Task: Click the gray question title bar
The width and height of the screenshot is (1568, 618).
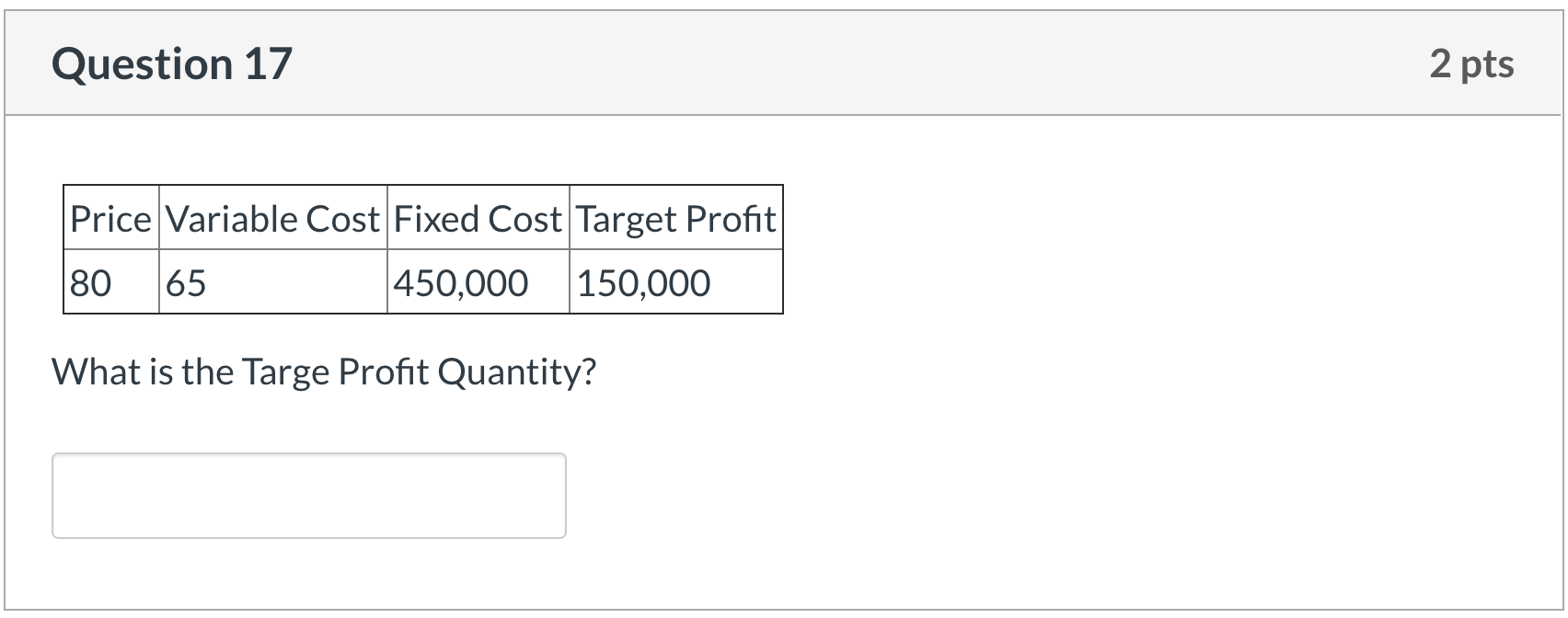Action: tap(782, 63)
